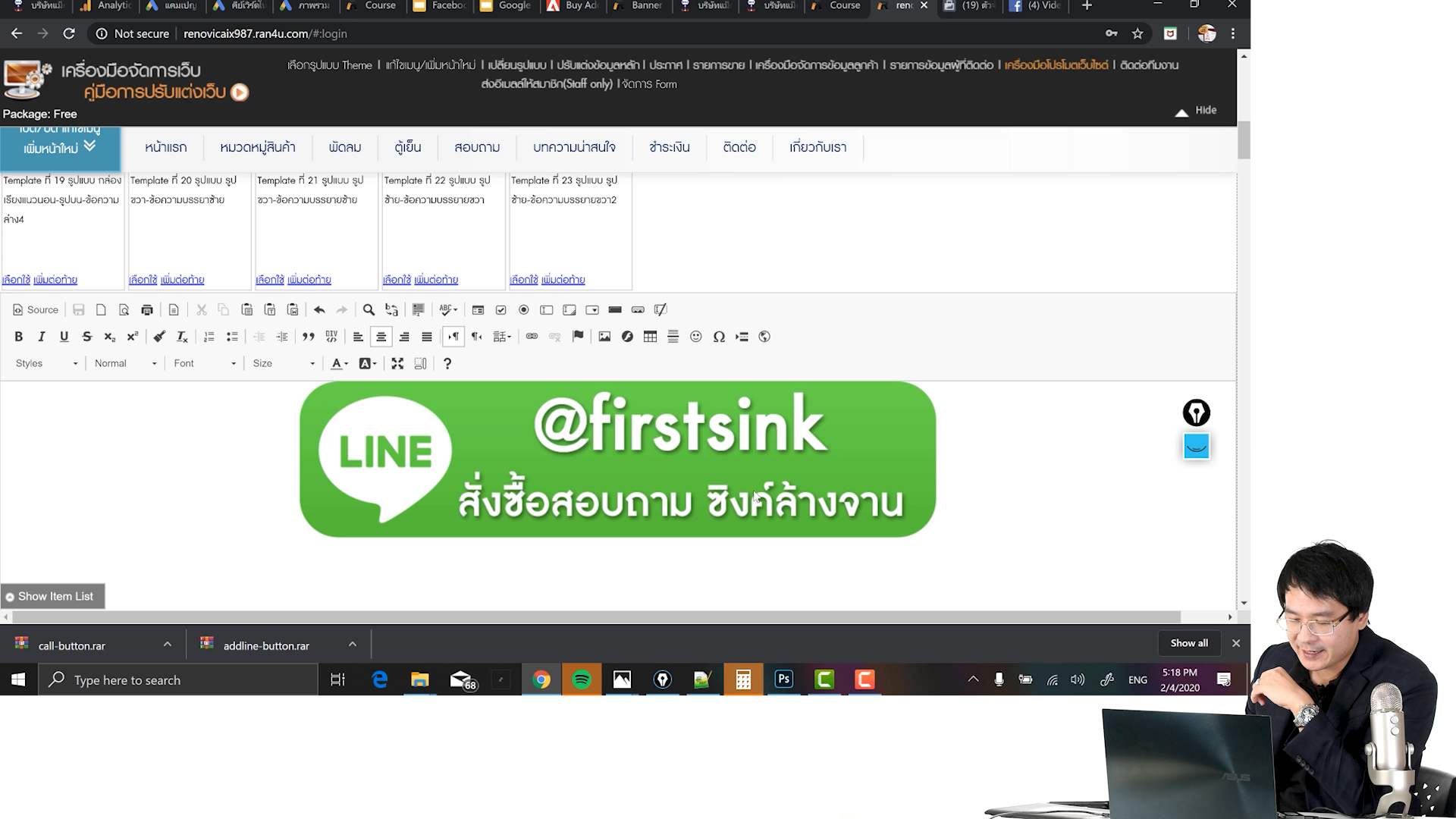The image size is (1456, 819).
Task: Toggle Superscript formatting
Action: (x=133, y=337)
